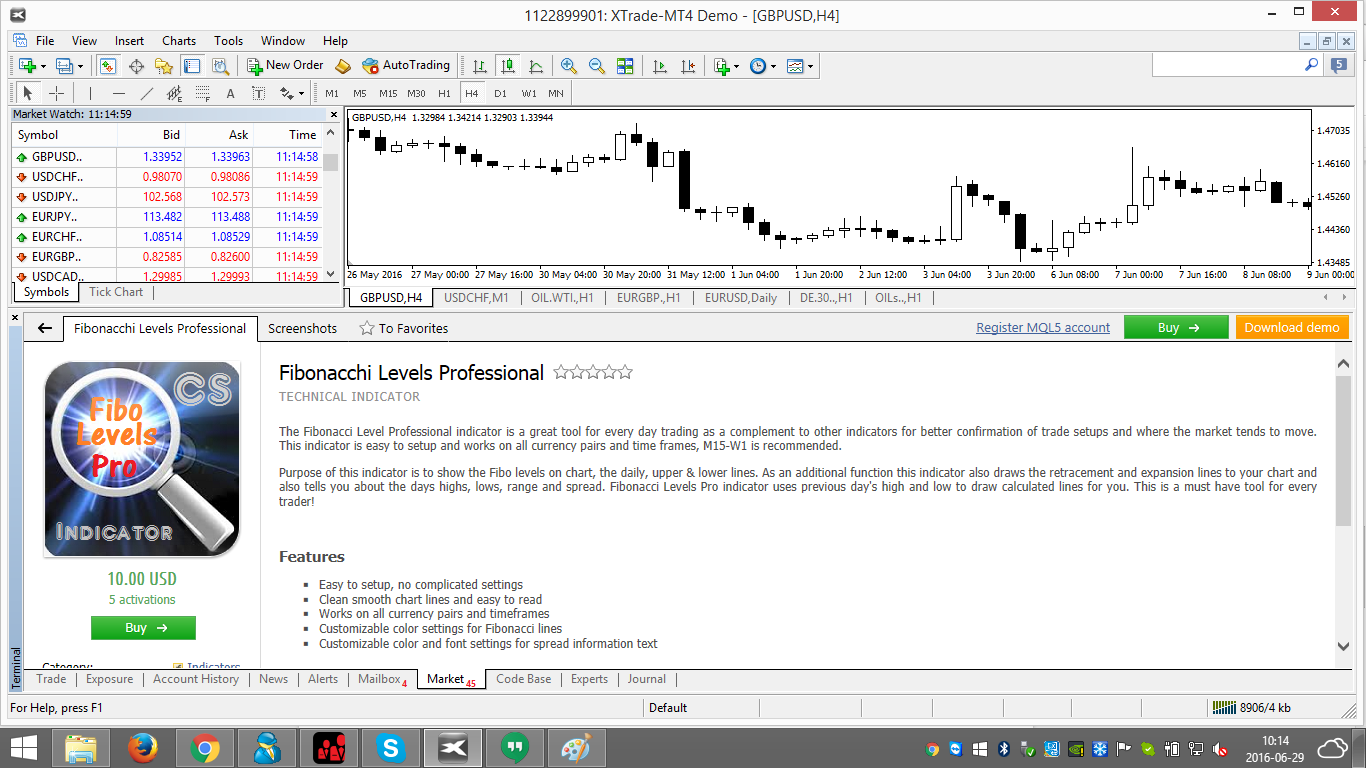Open the Screenshots tab
Image resolution: width=1366 pixels, height=768 pixels.
point(302,328)
